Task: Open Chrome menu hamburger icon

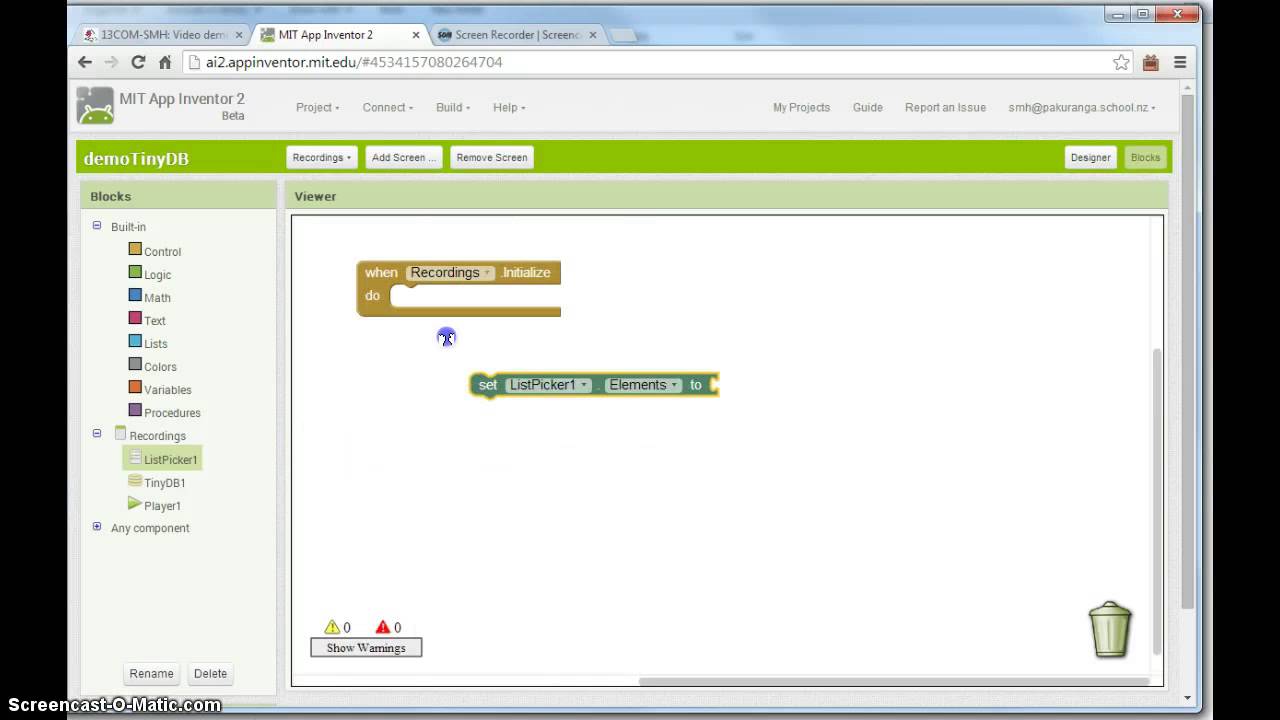Action: 1180,62
